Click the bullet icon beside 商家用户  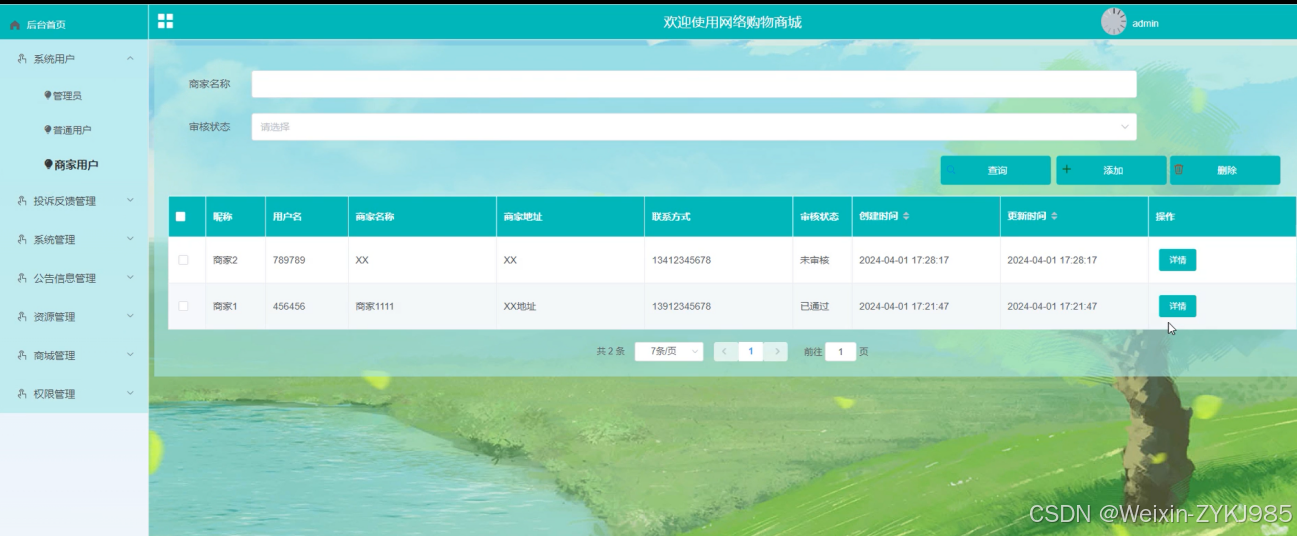click(x=48, y=164)
